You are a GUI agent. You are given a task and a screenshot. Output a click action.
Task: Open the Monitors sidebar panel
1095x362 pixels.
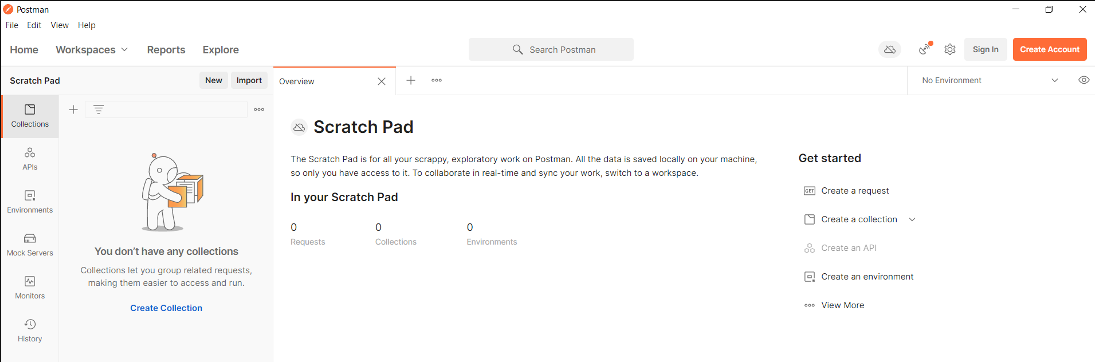[x=29, y=287]
